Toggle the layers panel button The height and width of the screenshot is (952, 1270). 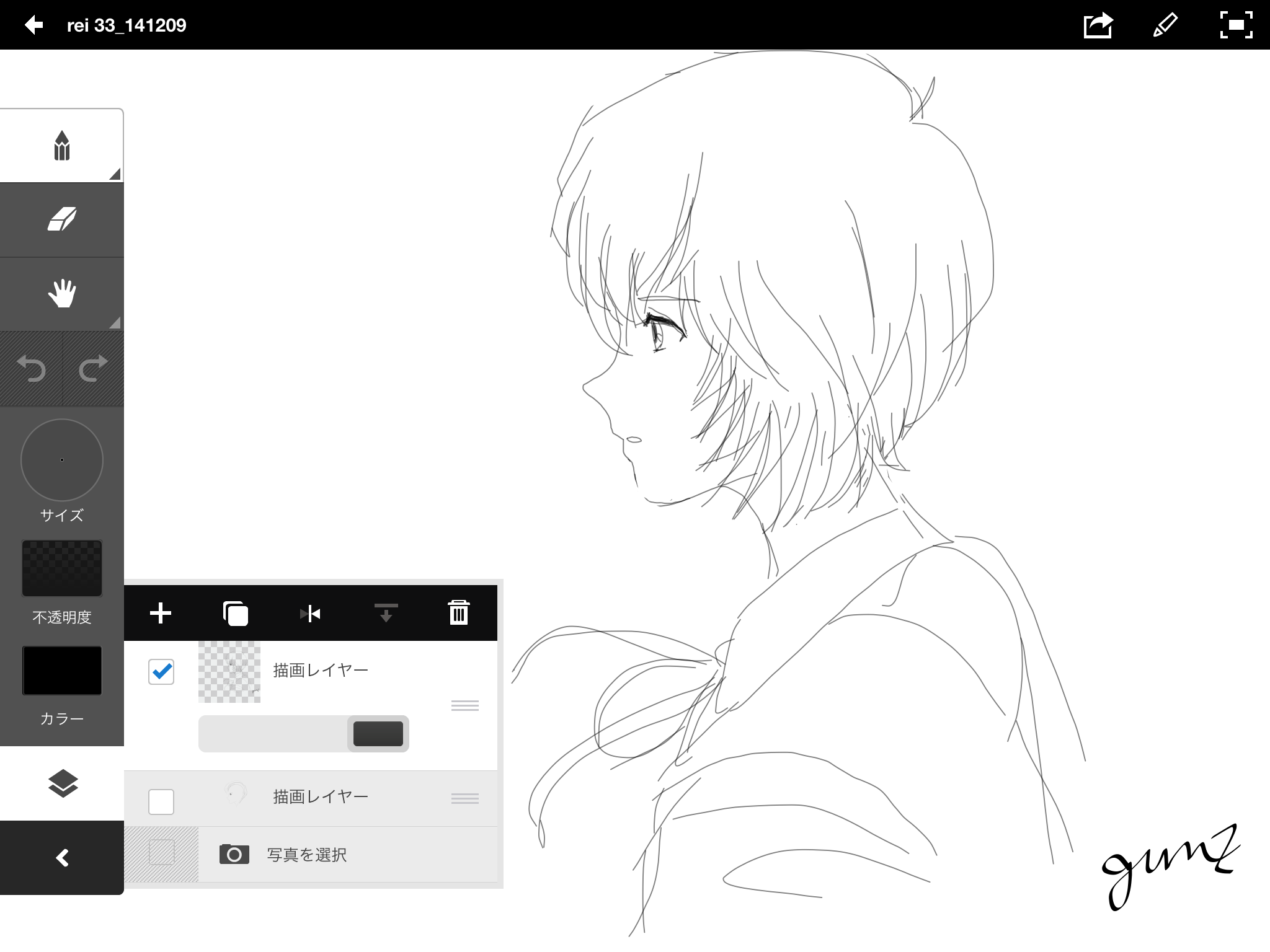62,783
